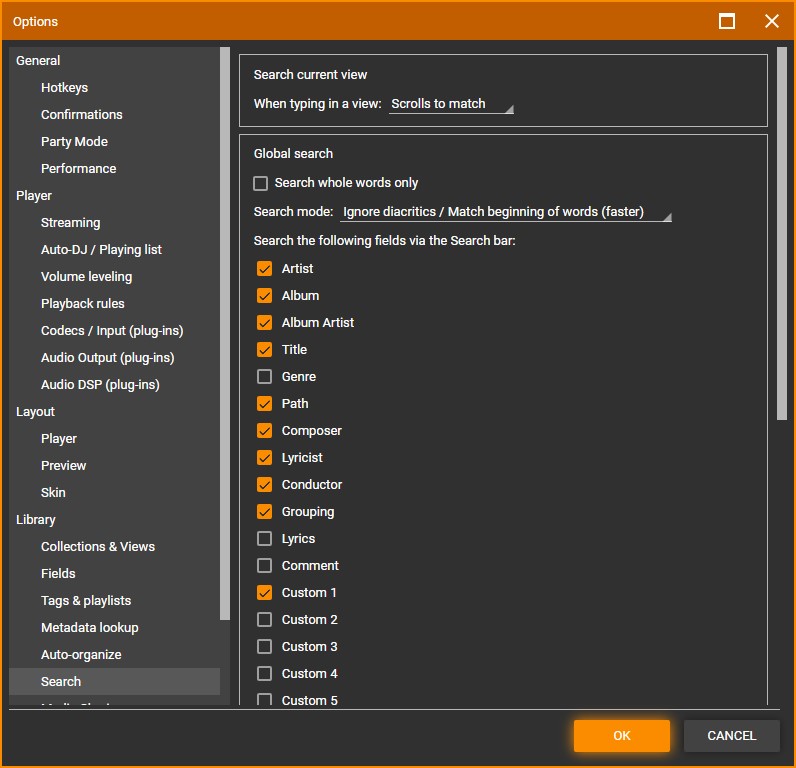Open the Hotkeys options page
This screenshot has width=796, height=768.
[x=64, y=87]
